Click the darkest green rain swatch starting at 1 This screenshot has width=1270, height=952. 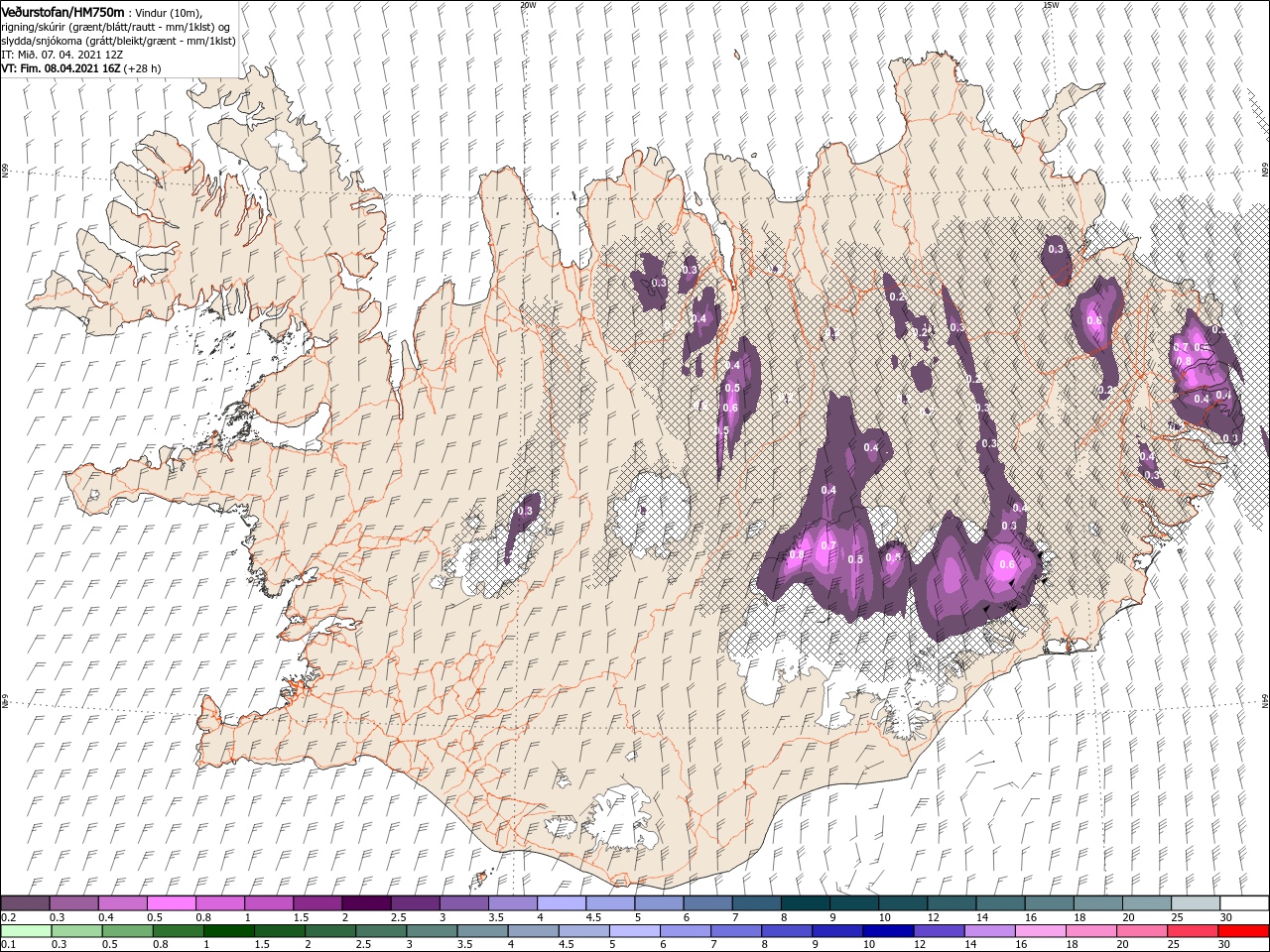[228, 931]
